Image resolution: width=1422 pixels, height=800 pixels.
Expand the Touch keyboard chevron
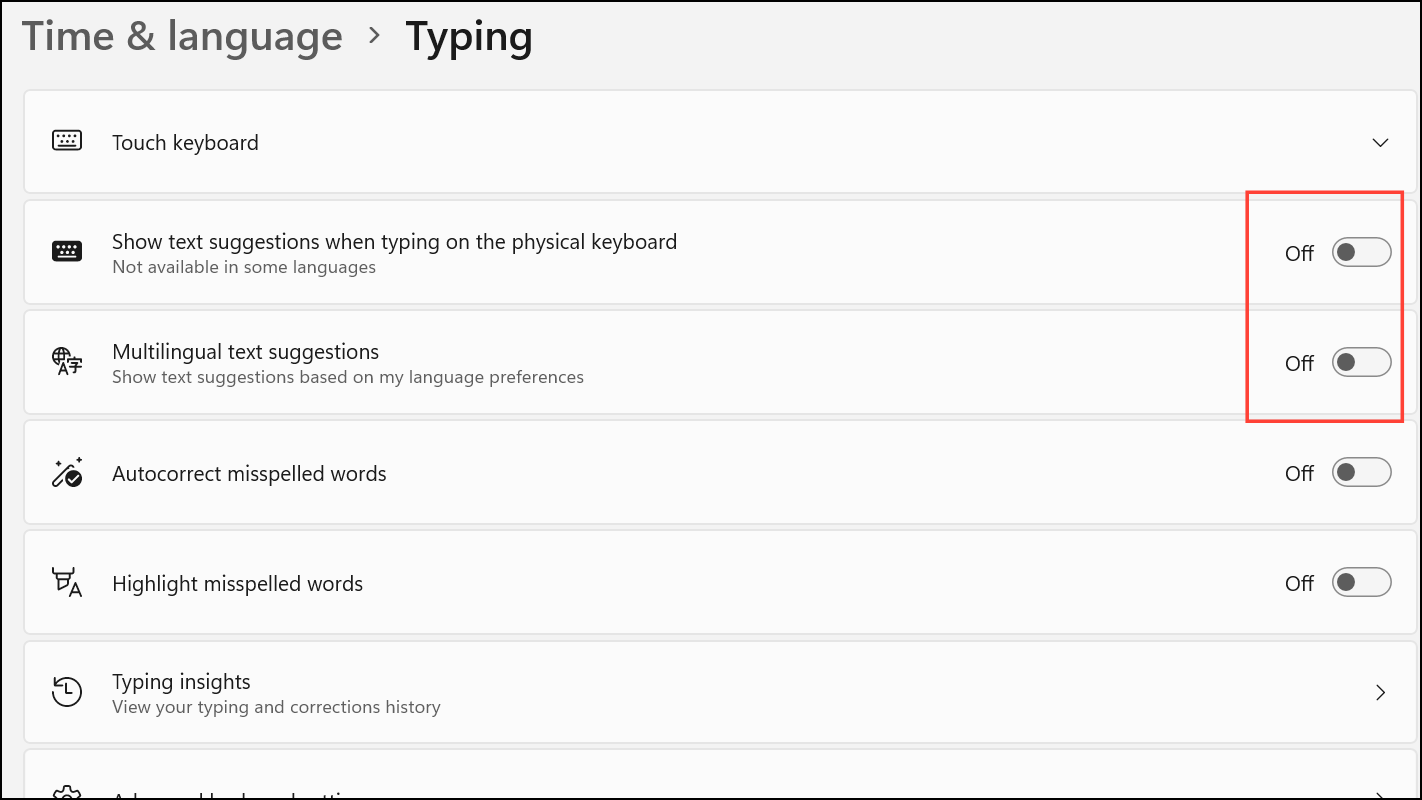tap(1380, 143)
